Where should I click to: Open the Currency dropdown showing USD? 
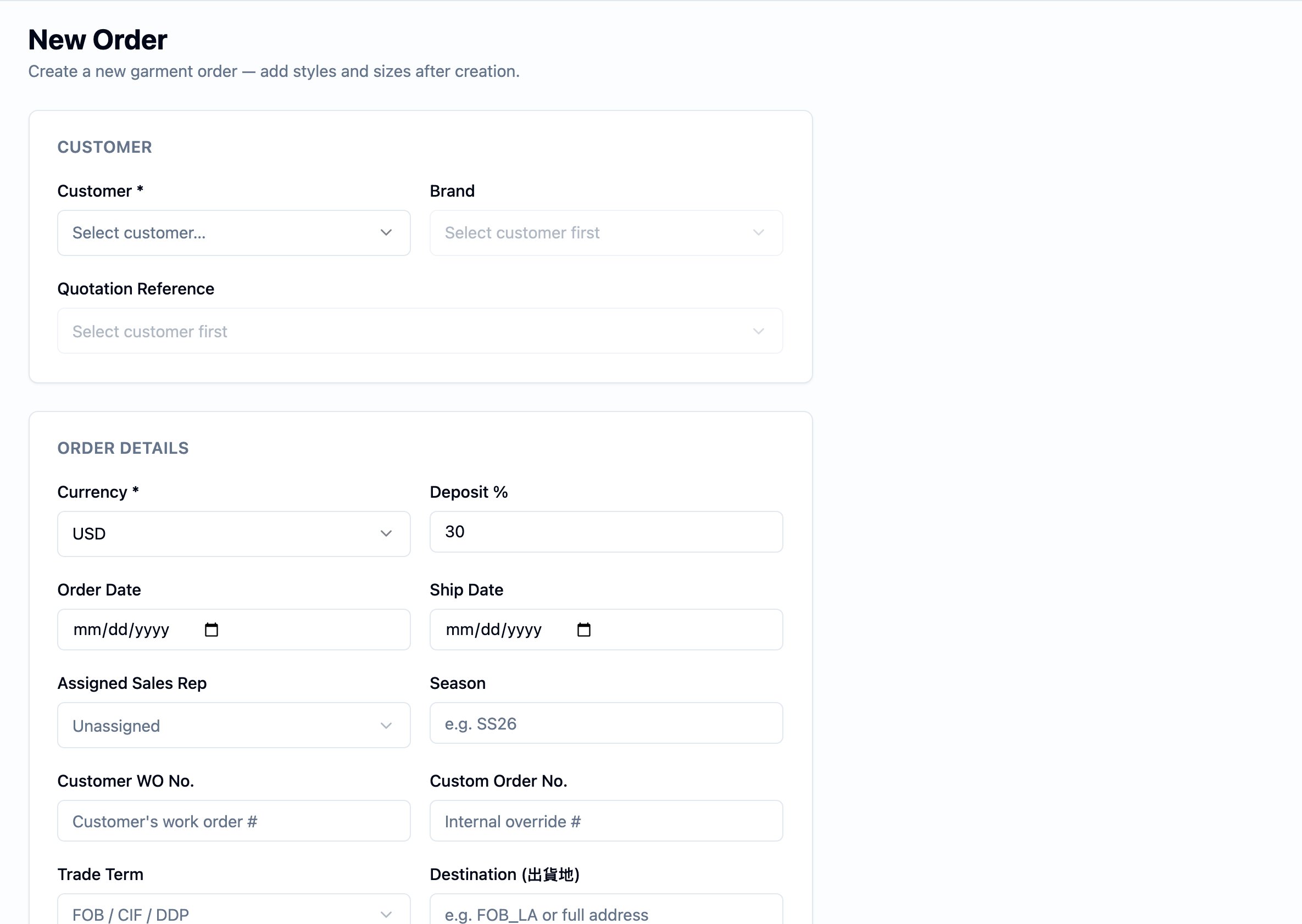click(x=233, y=534)
